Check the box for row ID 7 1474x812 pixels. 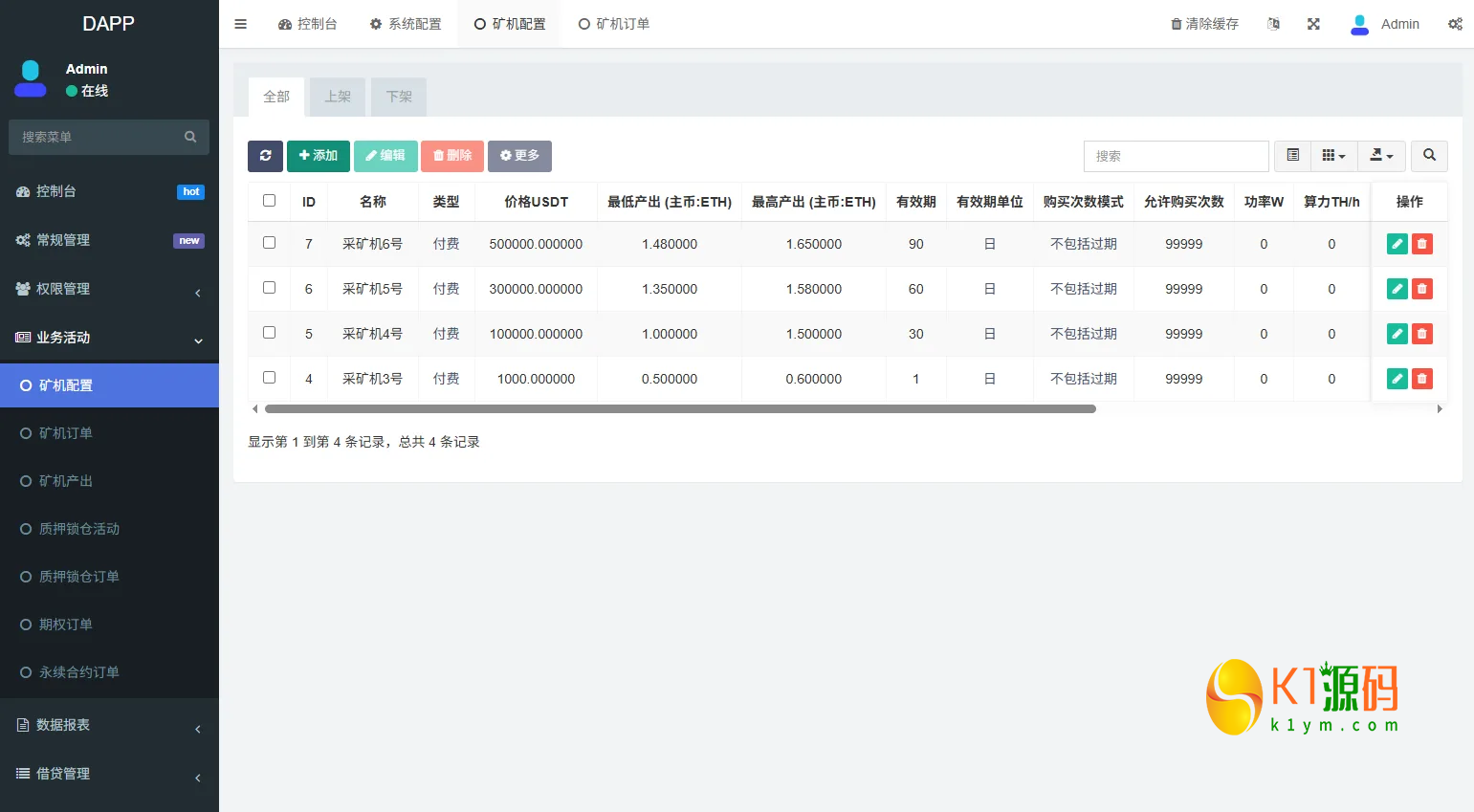click(269, 243)
